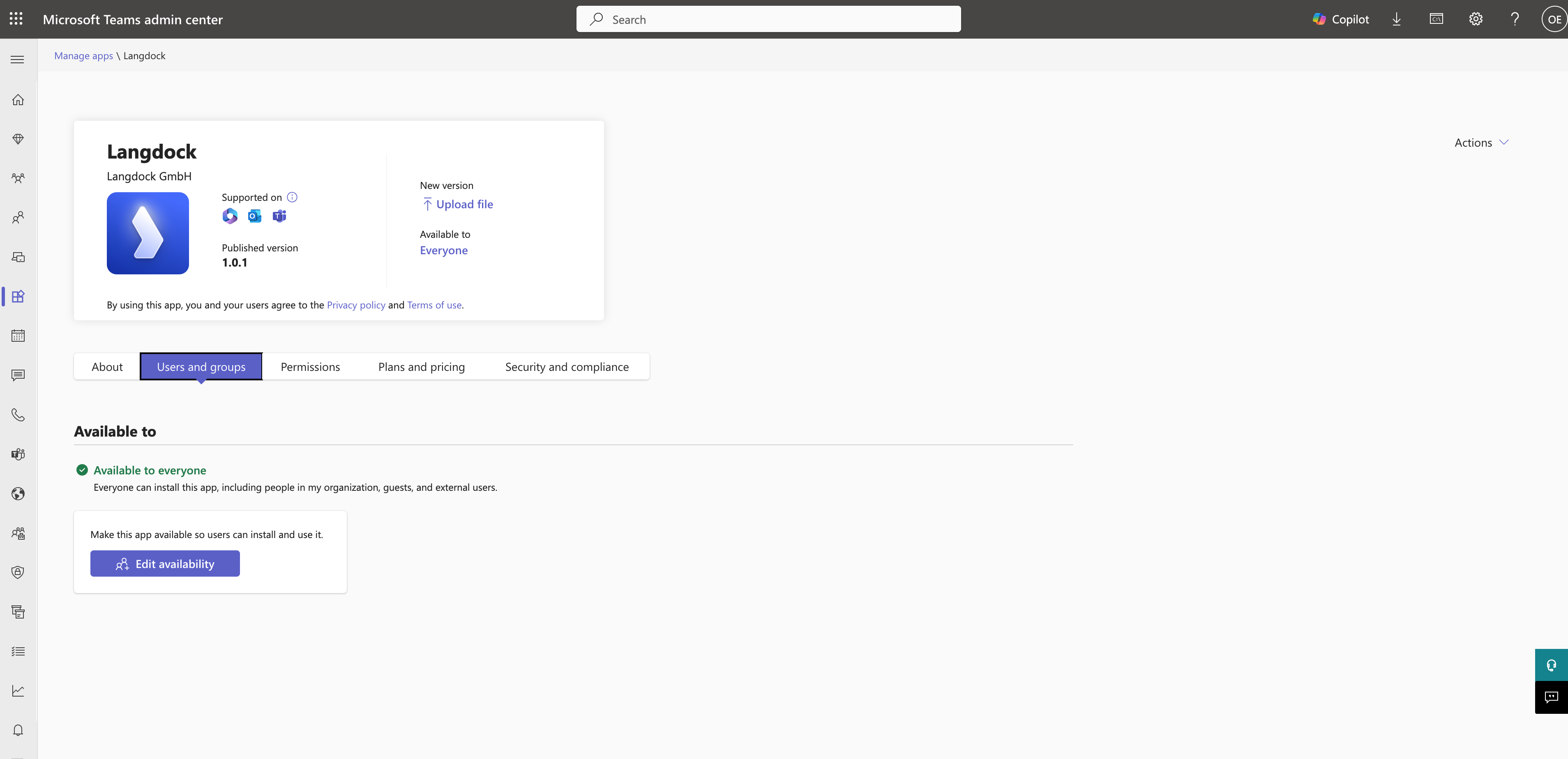The width and height of the screenshot is (1568, 759).
Task: Expand the Actions dropdown
Action: coord(1481,143)
